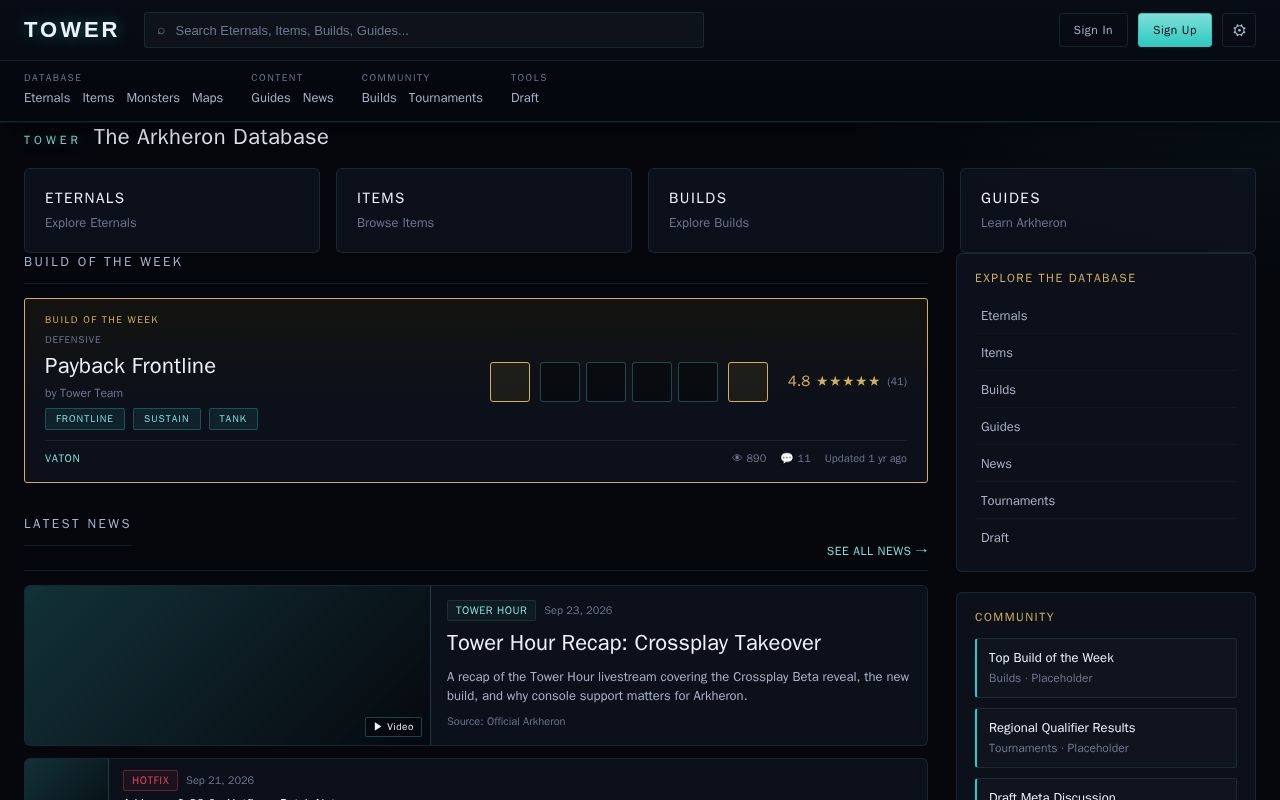
Task: Open Draft in Explore the Database sidebar
Action: tap(1106, 538)
